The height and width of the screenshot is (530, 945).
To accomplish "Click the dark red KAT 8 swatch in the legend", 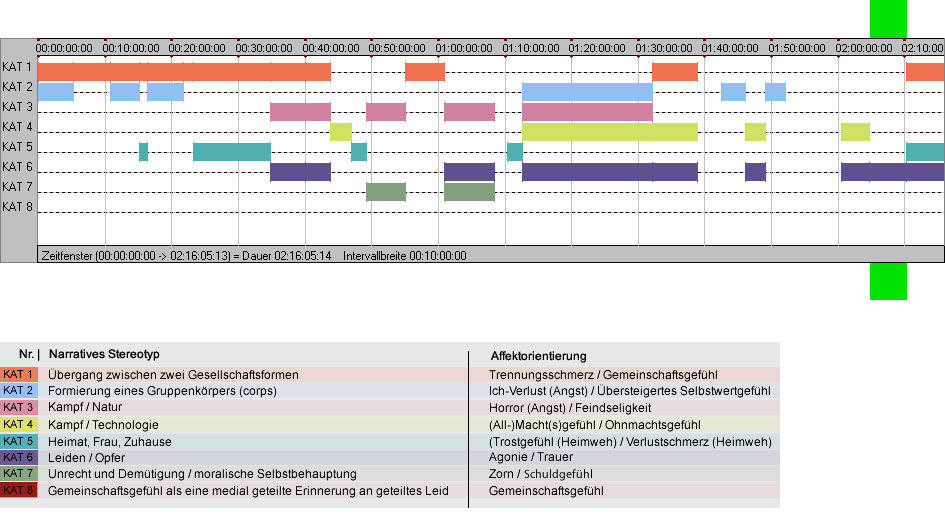I will pos(19,490).
